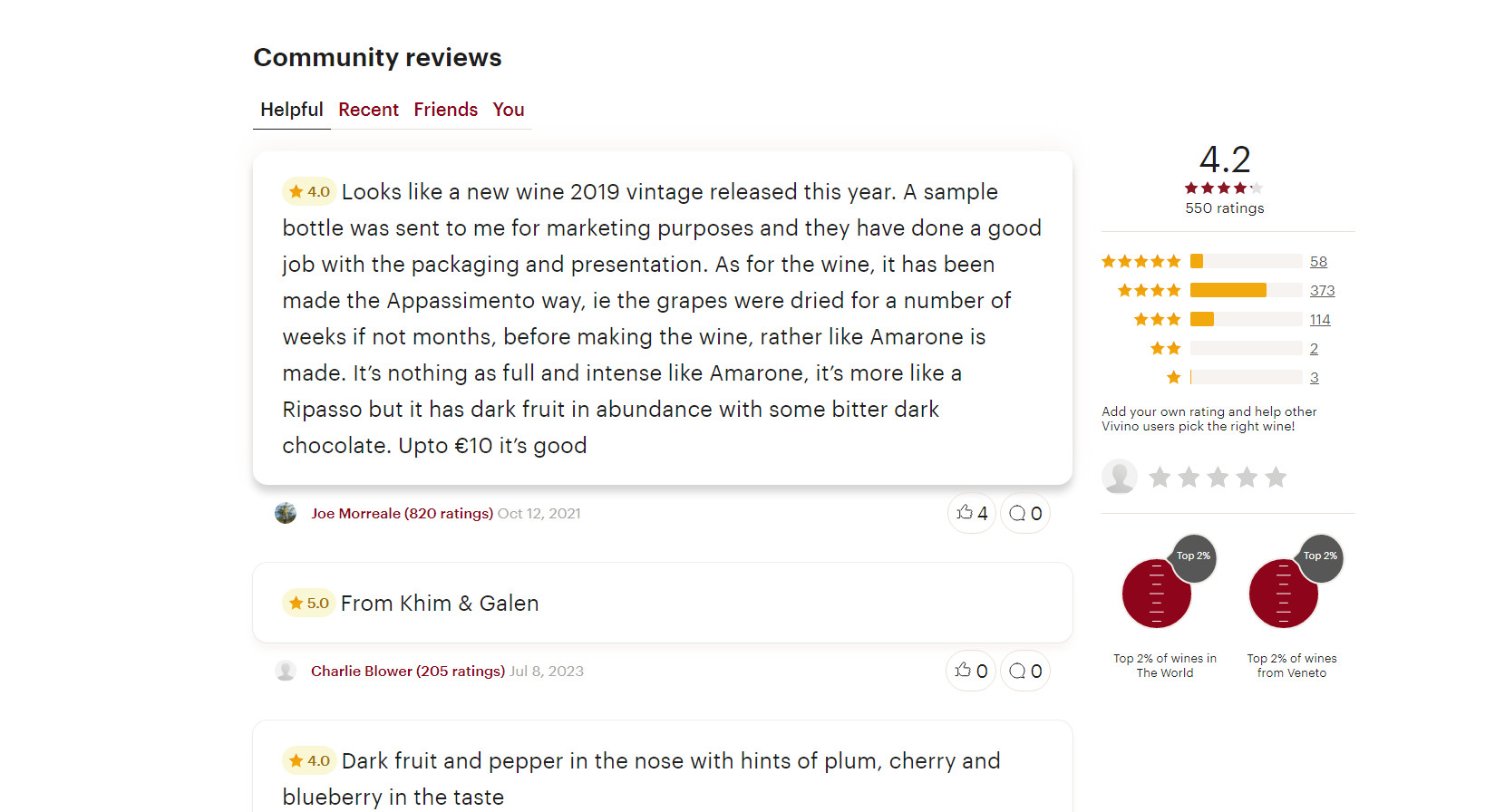
Task: Like Charlie Blower's review with thumbs-up
Action: [x=971, y=671]
